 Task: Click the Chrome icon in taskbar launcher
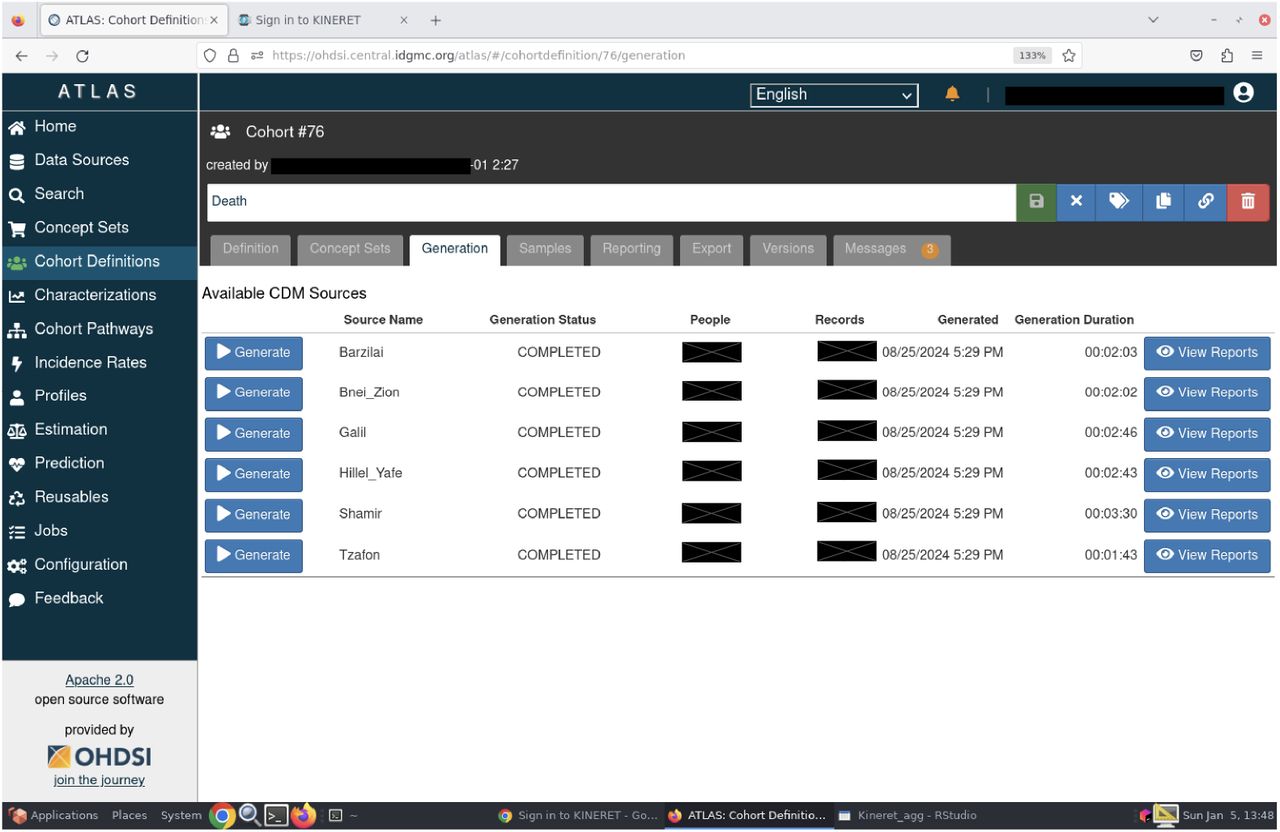[x=222, y=816]
